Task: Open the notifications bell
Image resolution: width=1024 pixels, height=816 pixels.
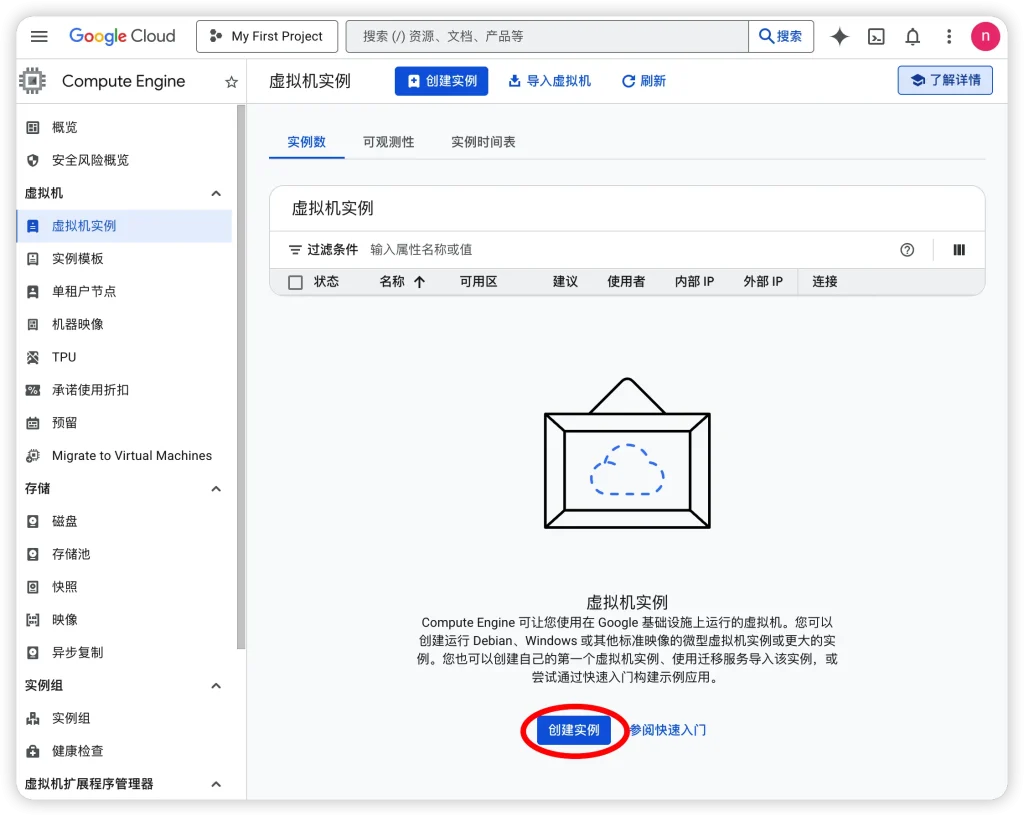Action: [x=912, y=36]
